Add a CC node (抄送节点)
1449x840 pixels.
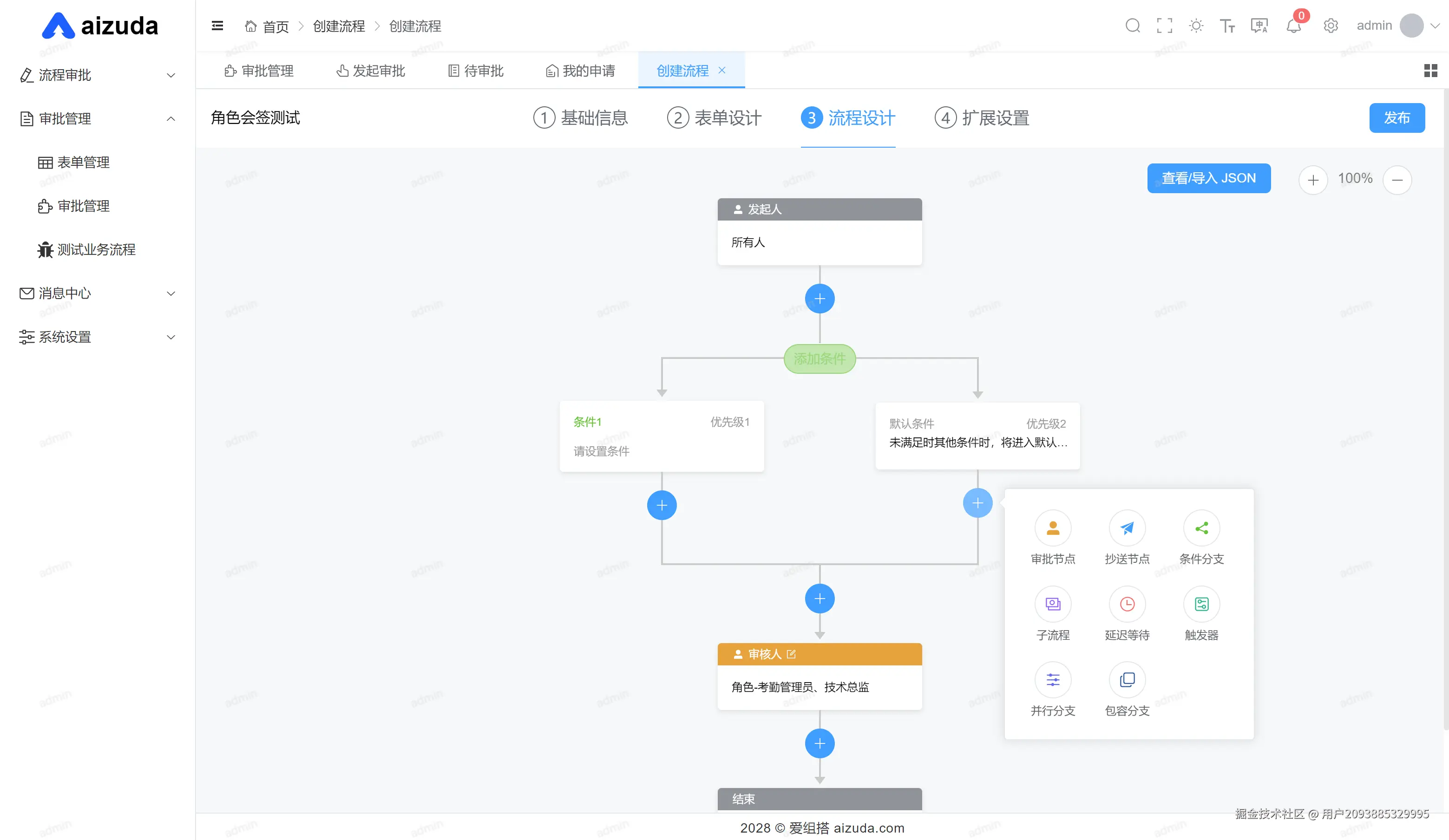click(1127, 528)
